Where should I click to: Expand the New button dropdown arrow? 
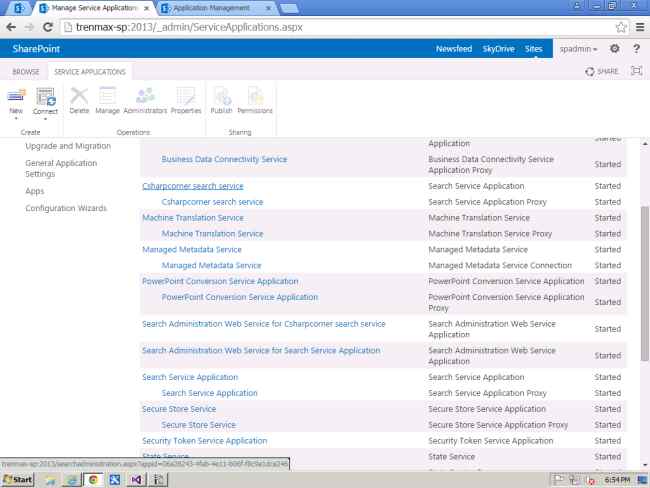tap(16, 119)
